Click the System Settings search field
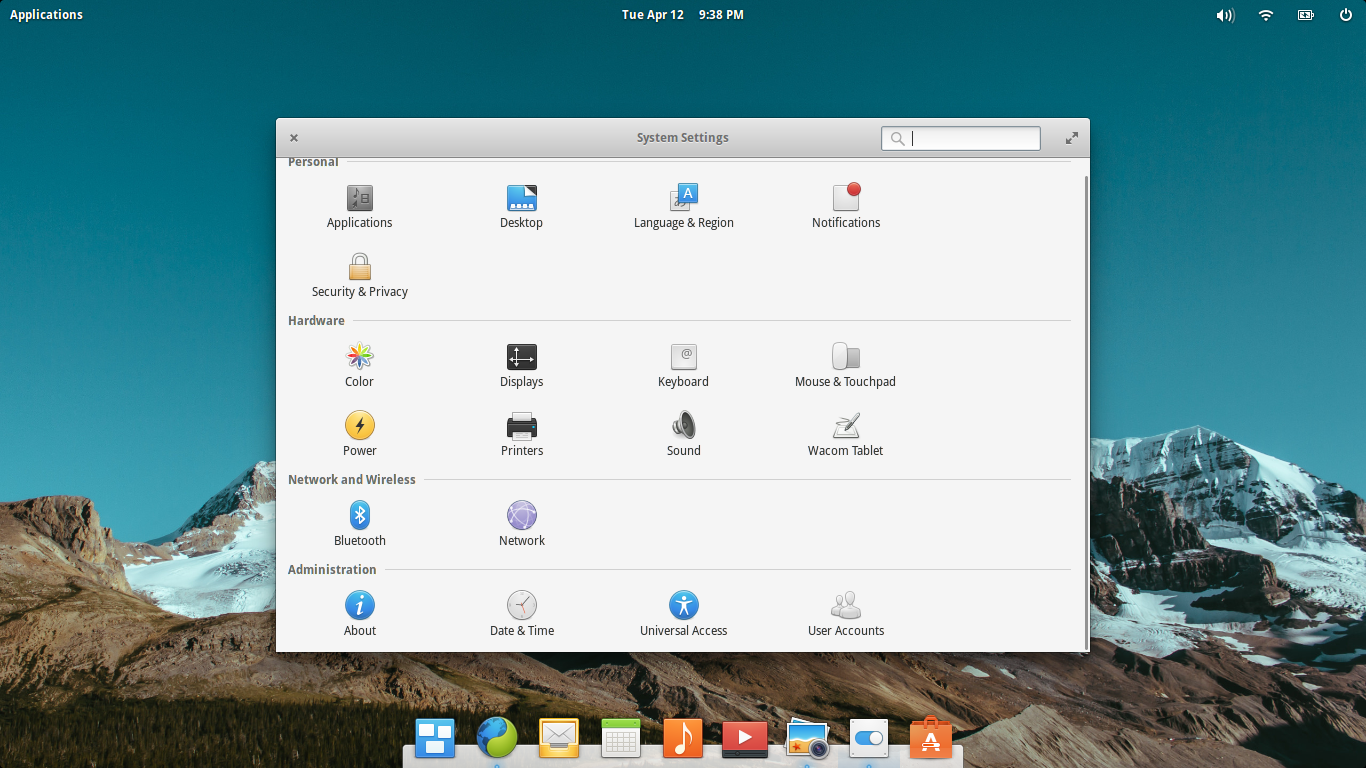 tap(961, 138)
